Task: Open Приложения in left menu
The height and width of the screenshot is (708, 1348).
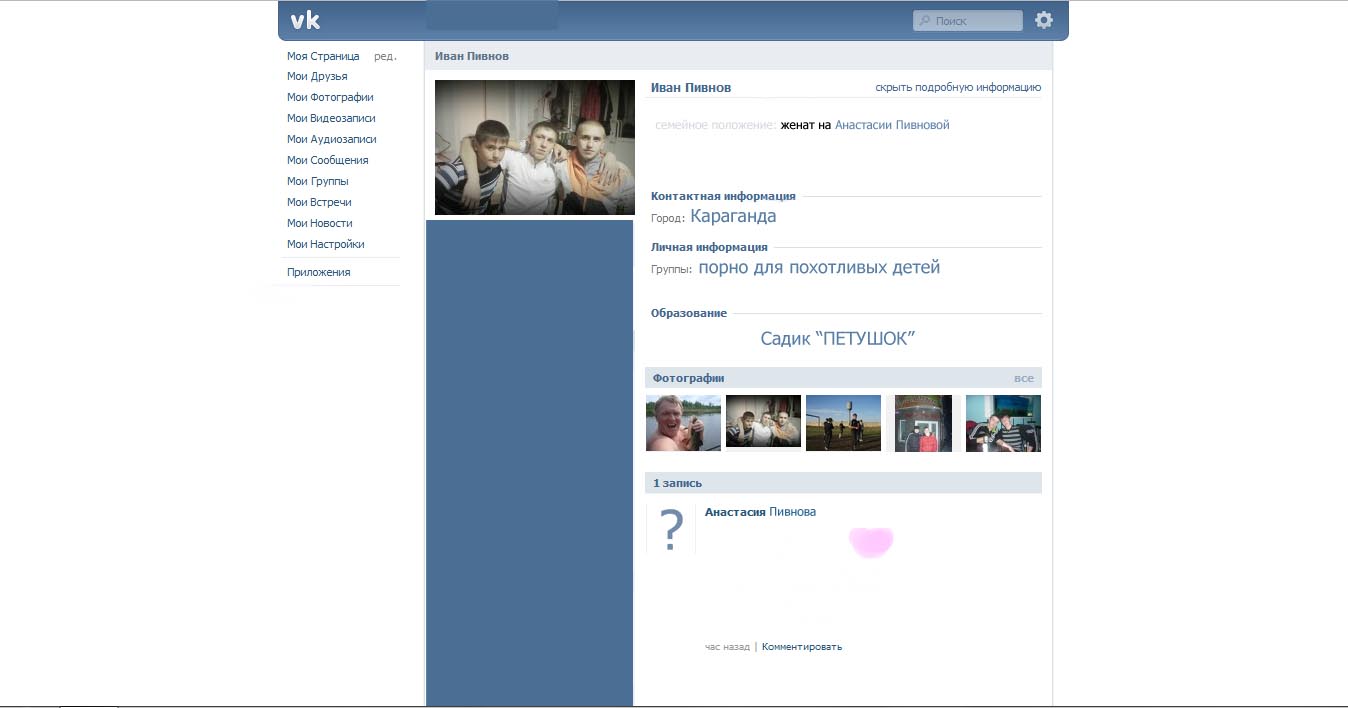Action: (318, 272)
